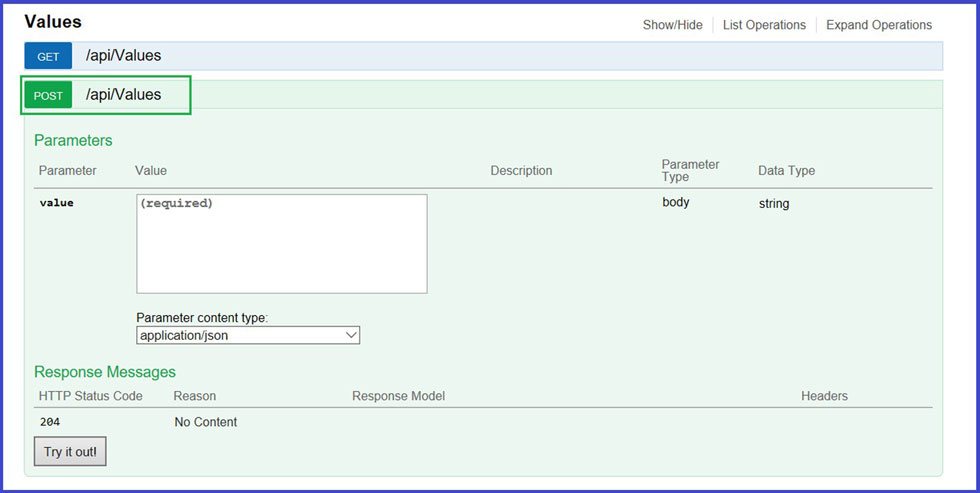The width and height of the screenshot is (980, 493).
Task: Click the body parameter type text
Action: tap(675, 202)
